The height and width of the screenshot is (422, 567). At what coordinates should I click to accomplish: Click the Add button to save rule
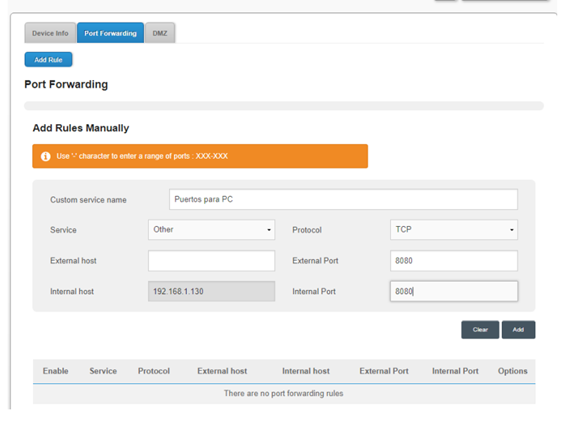519,329
